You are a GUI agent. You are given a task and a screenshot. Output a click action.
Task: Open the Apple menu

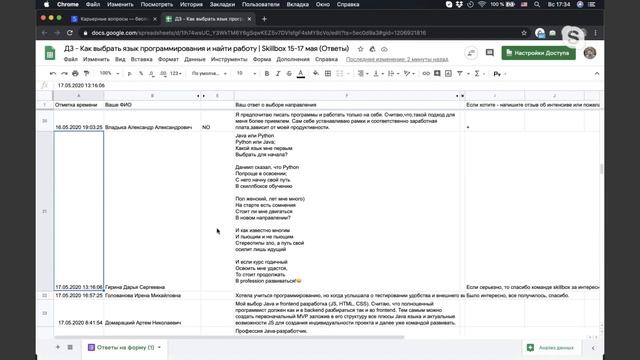46,4
